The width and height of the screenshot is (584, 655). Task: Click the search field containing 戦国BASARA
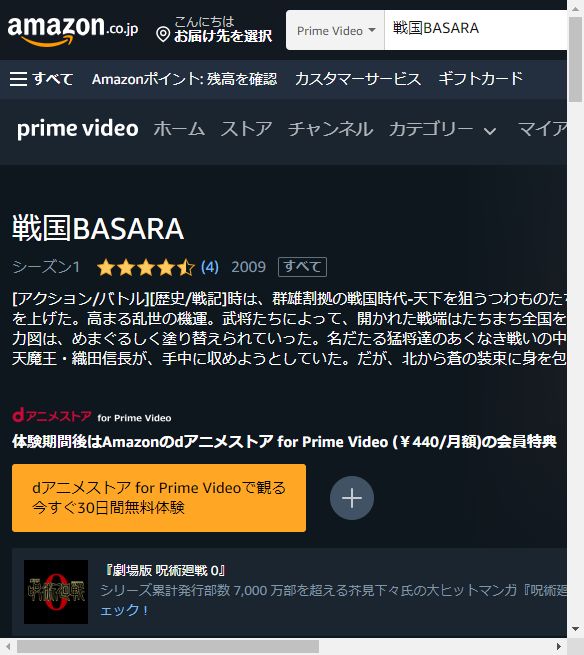(x=475, y=30)
